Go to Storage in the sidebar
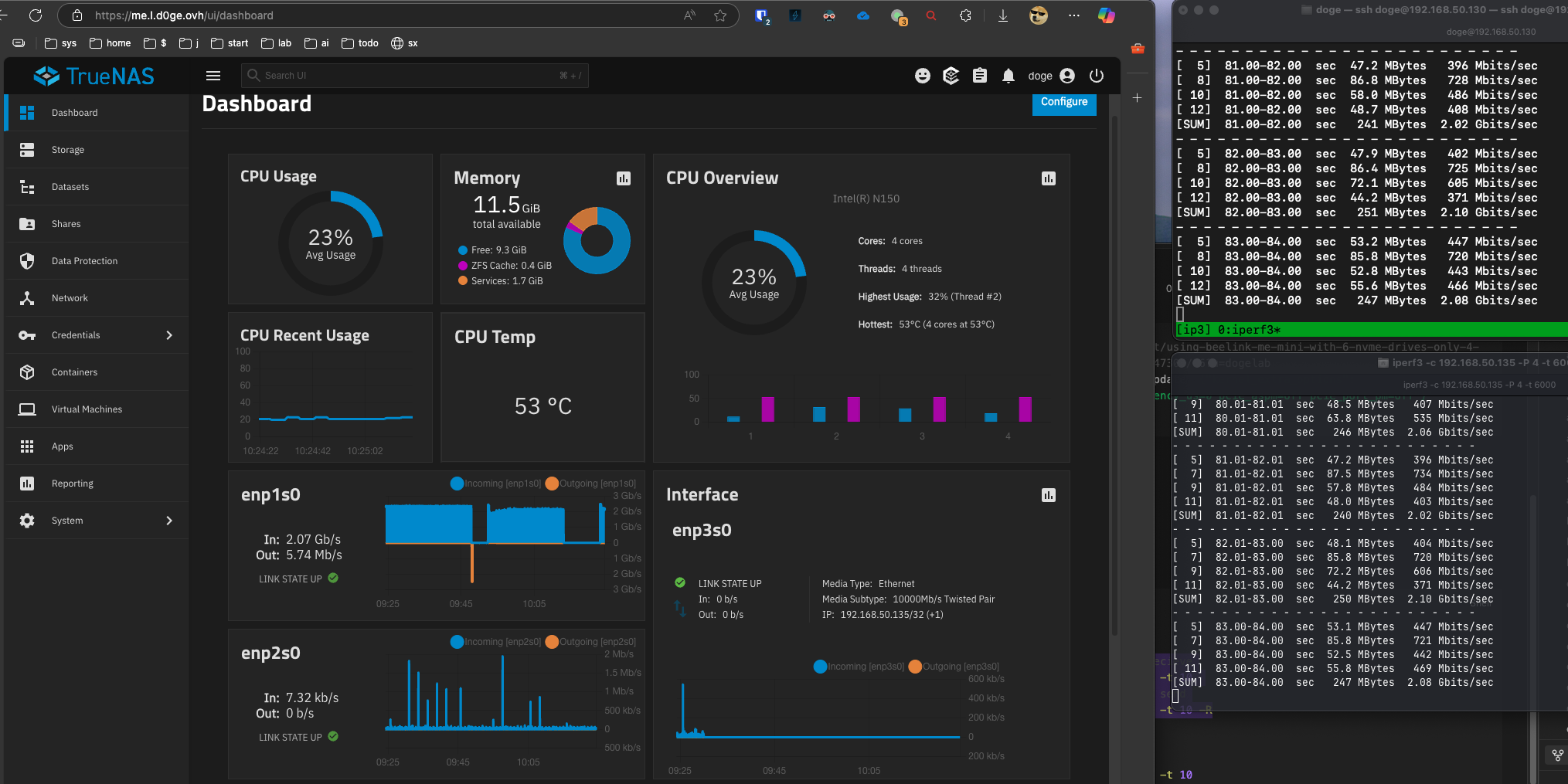Viewport: 1568px width, 784px height. [68, 150]
